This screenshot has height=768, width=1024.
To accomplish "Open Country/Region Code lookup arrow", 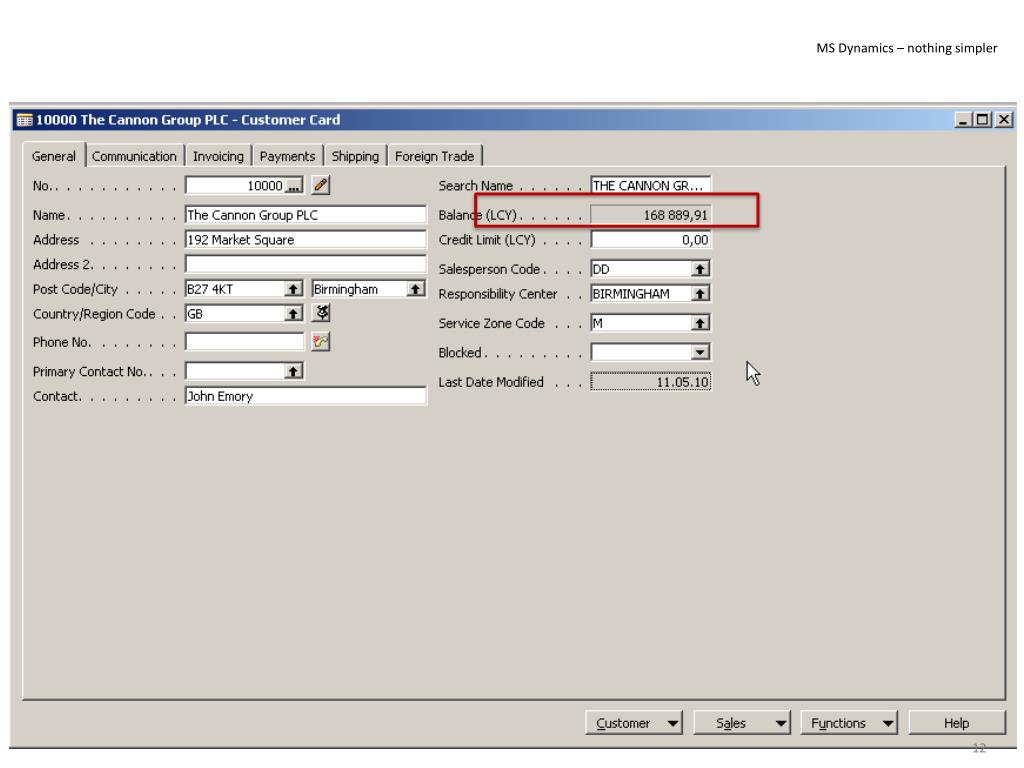I will (293, 313).
